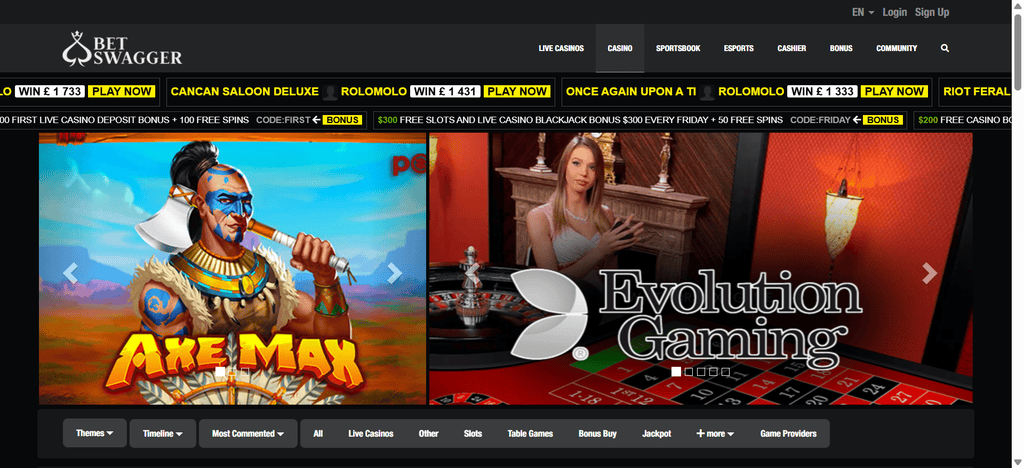Screen dimensions: 1024x468
Task: Select first slide dot of Evolution Gaming carousel
Action: [x=676, y=371]
